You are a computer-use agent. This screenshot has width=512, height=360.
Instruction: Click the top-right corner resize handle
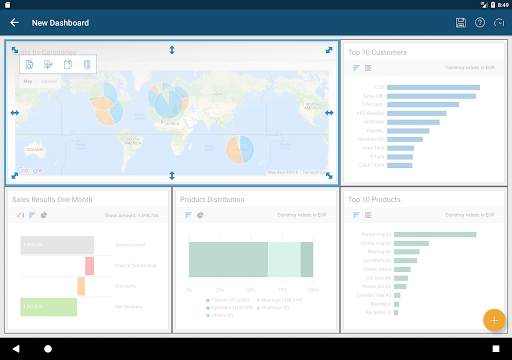[x=329, y=50]
